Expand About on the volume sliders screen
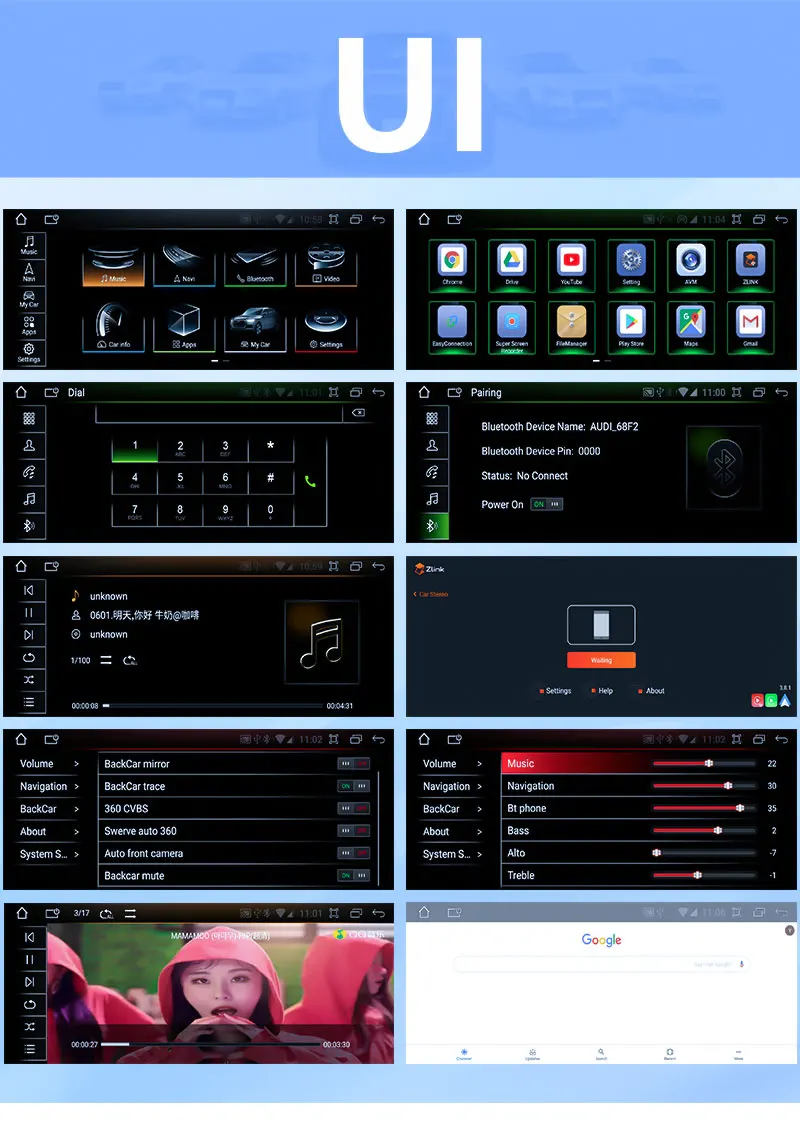 coord(452,832)
